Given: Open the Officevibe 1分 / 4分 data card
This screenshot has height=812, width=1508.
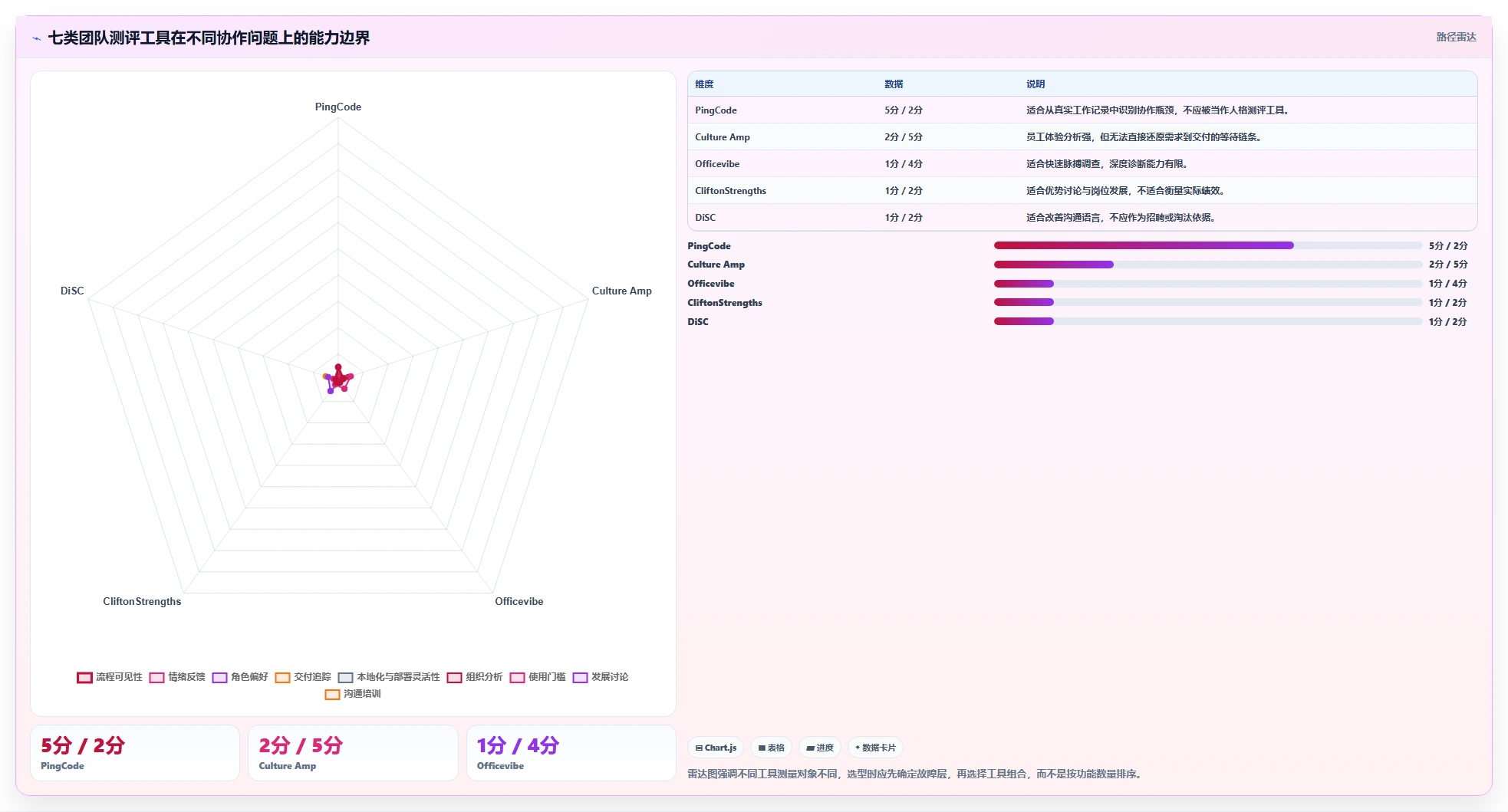Looking at the screenshot, I should coord(571,753).
